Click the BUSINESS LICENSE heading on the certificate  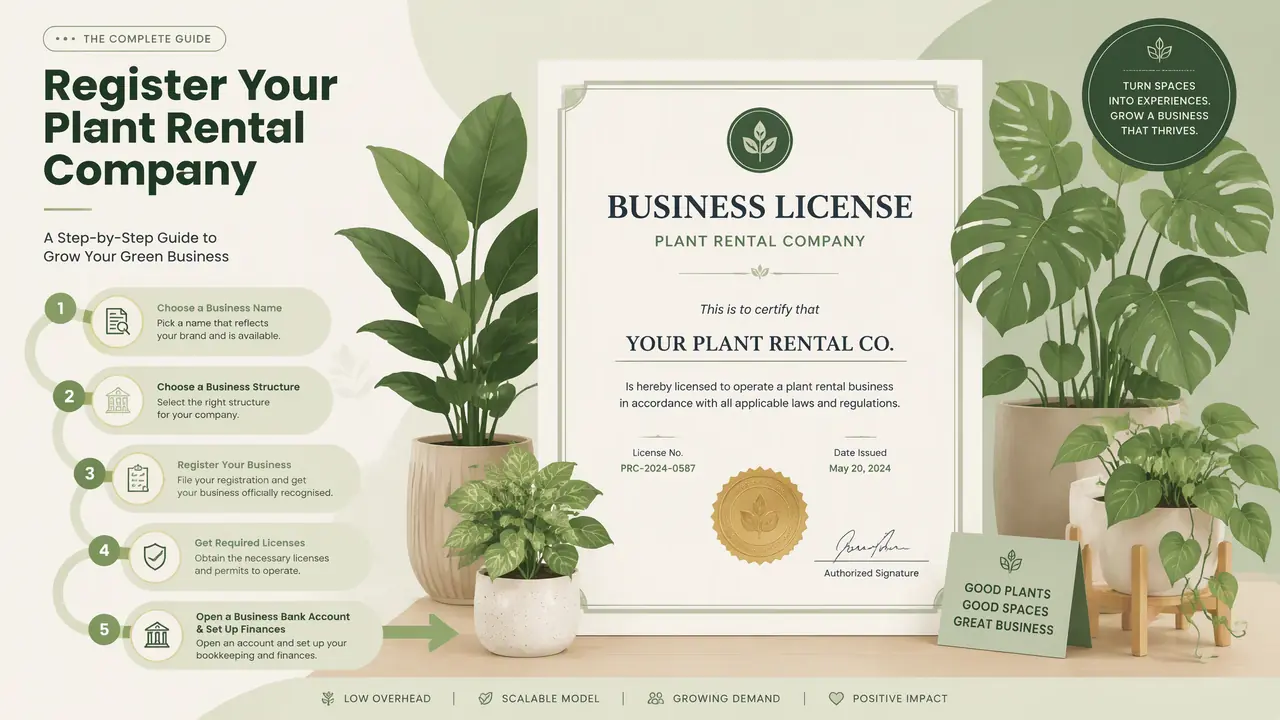coord(760,207)
